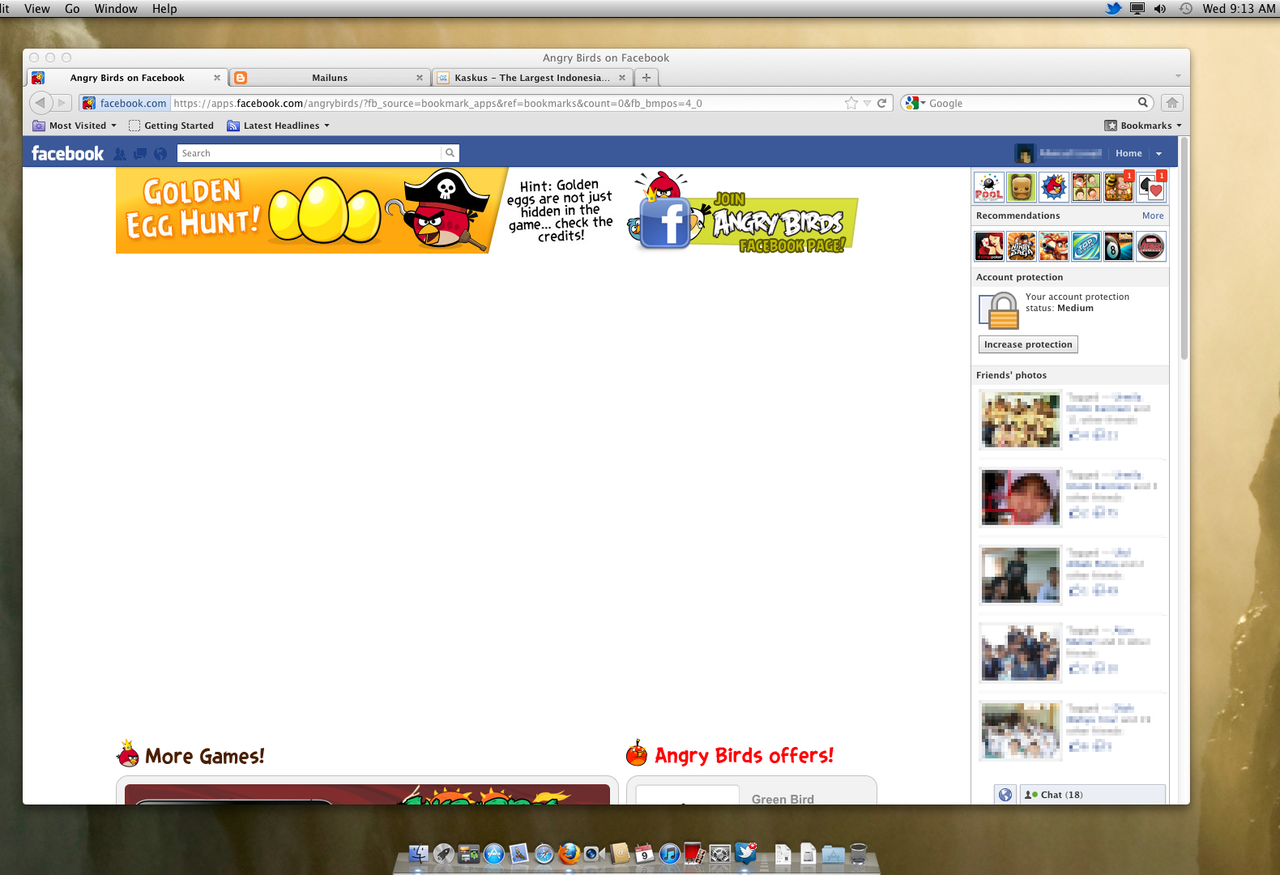Open Zynga Poker recommendation
Screen dimensions: 1280x875
tap(989, 246)
